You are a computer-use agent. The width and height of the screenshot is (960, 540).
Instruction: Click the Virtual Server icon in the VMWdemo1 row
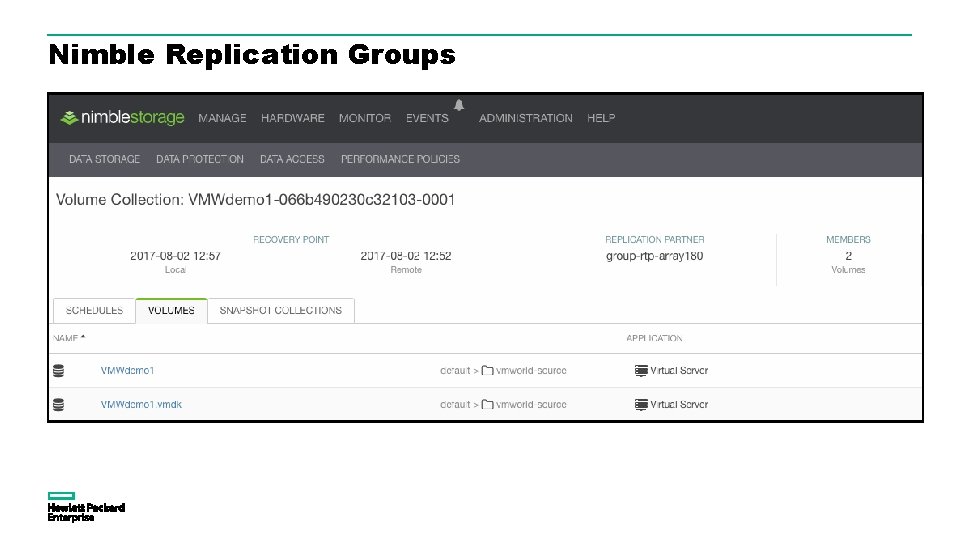point(641,370)
